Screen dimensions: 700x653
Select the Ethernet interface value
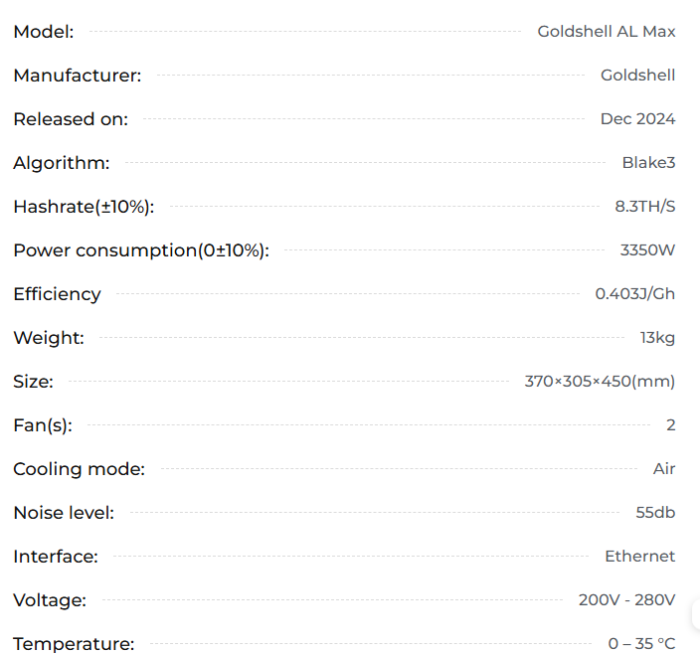coord(640,556)
